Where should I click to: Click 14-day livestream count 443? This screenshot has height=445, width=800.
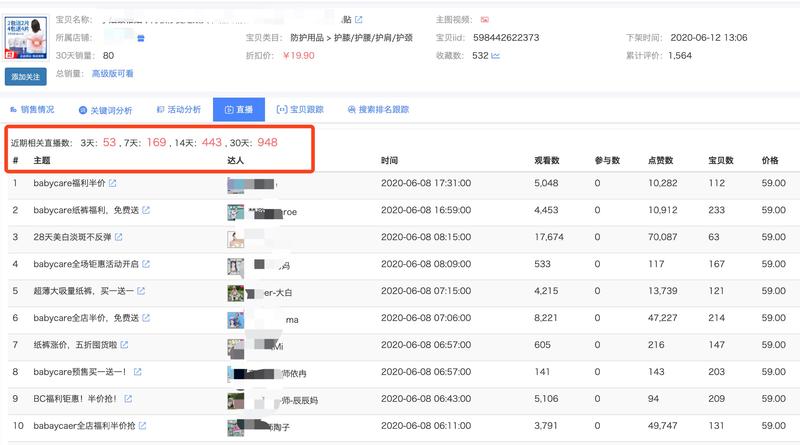click(x=212, y=142)
